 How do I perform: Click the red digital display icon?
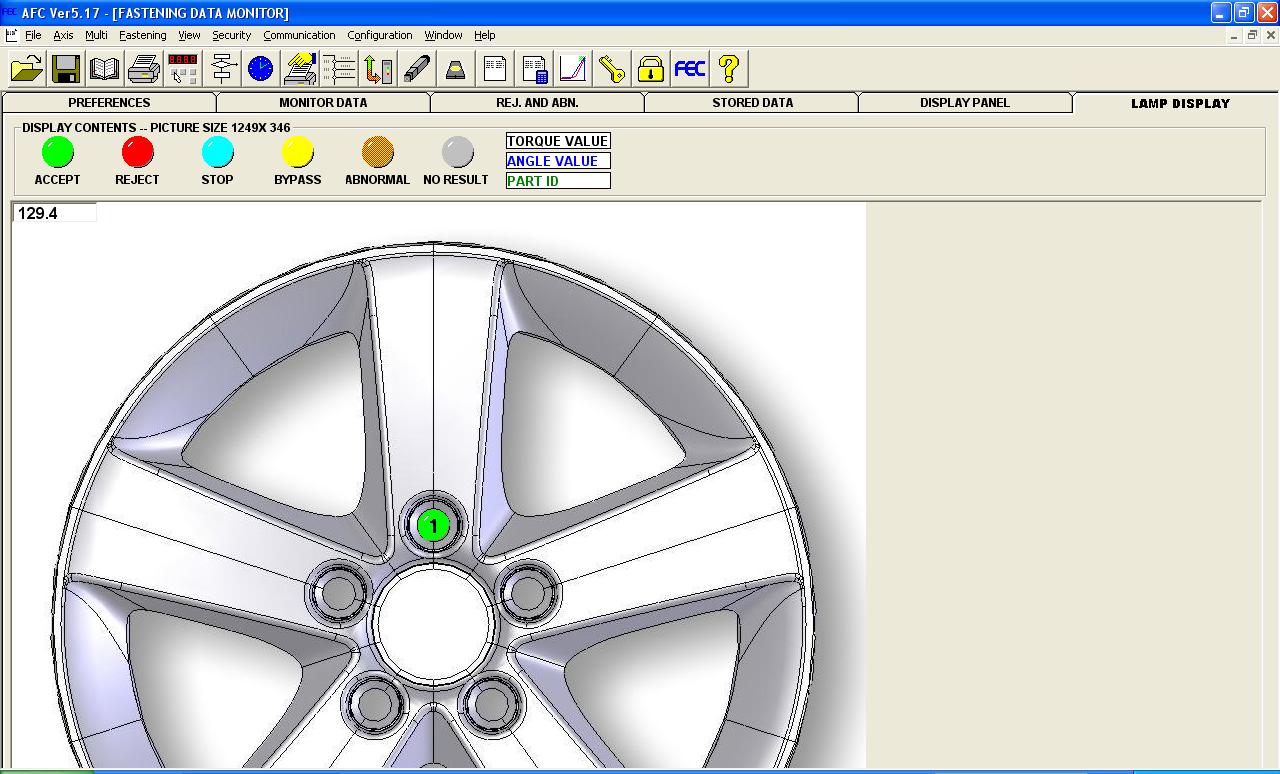pyautogui.click(x=183, y=69)
